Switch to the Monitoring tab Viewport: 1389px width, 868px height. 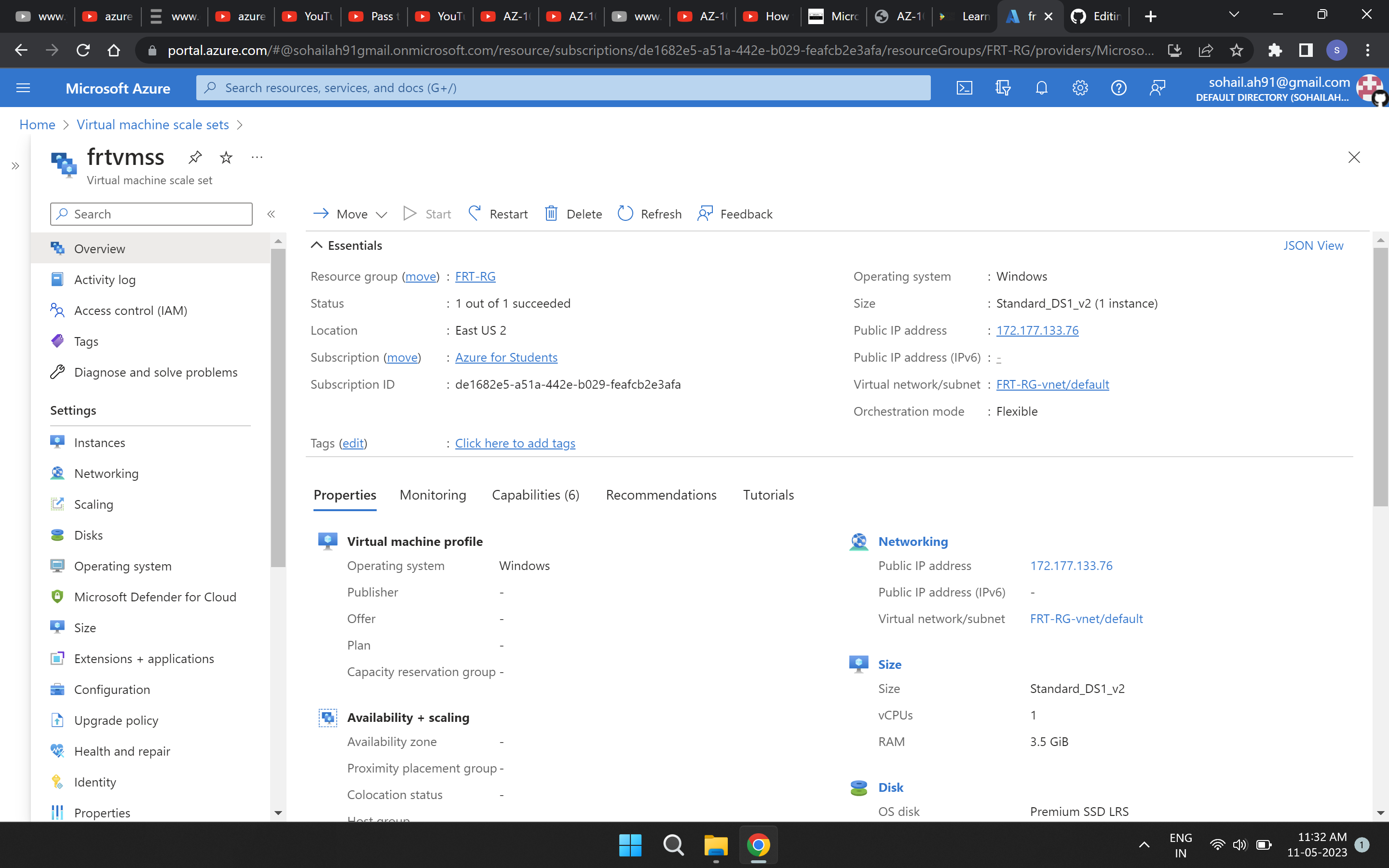coord(433,495)
